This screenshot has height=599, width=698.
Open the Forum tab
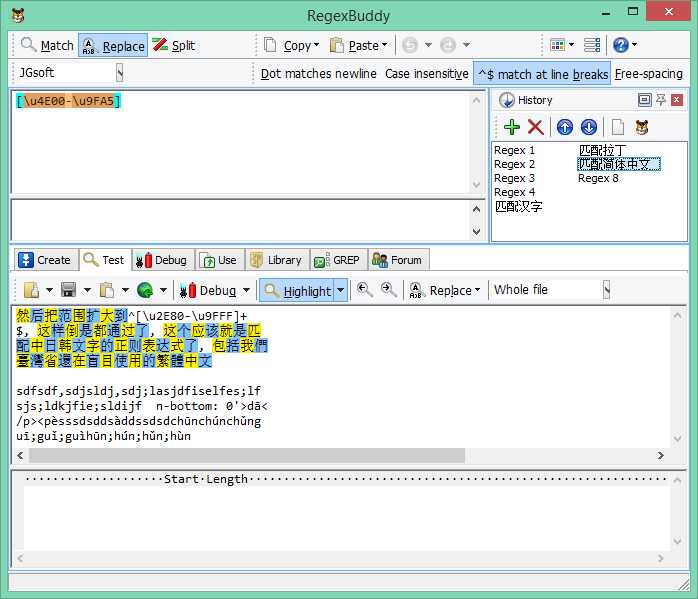coord(398,260)
